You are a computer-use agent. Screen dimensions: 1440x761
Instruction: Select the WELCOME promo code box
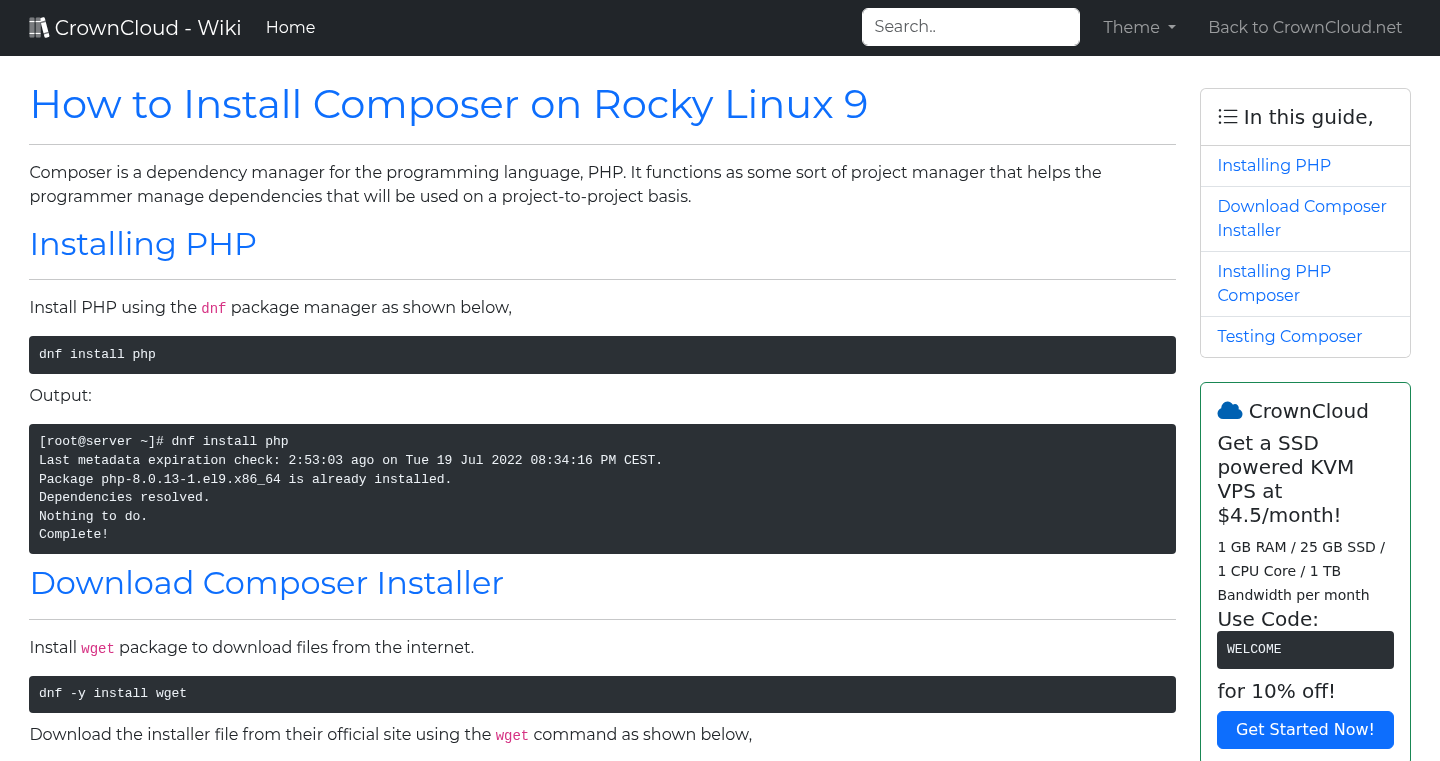1305,649
